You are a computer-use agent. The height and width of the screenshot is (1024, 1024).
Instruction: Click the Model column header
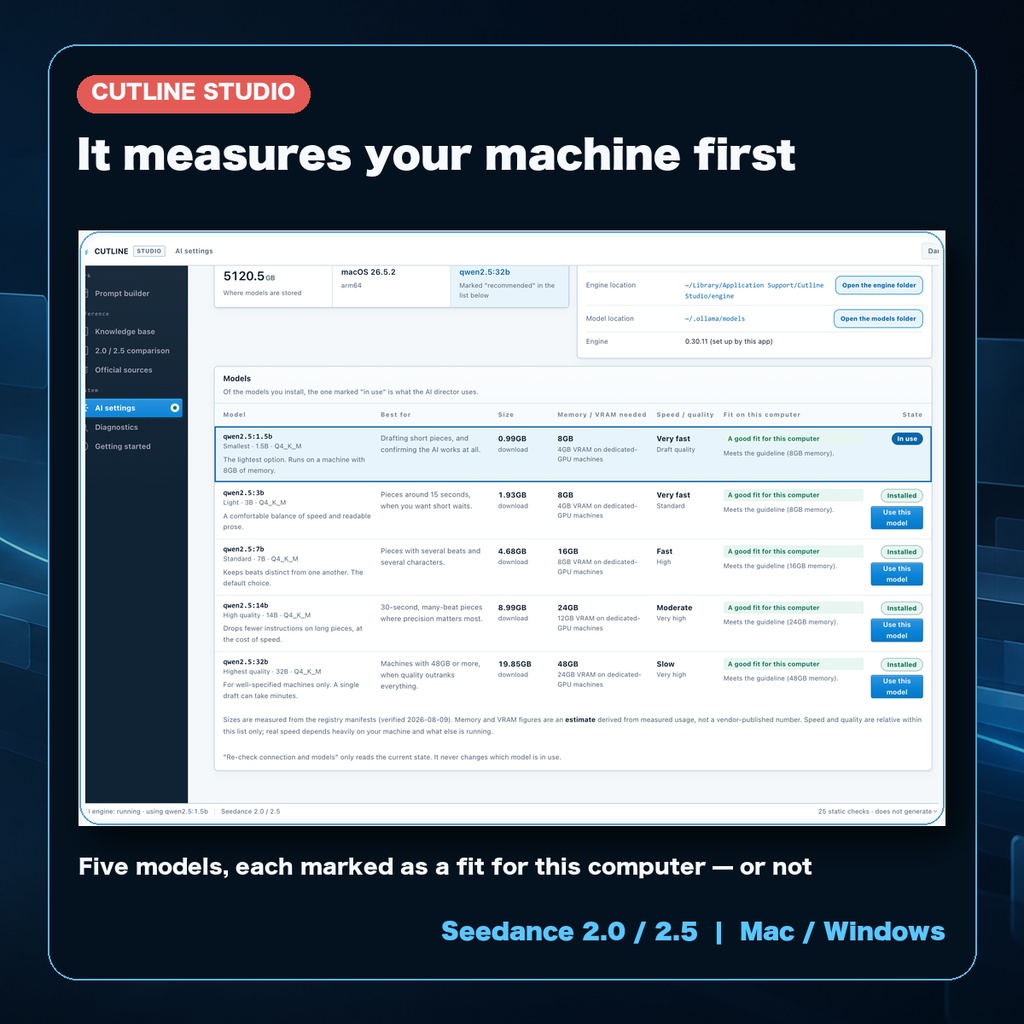coord(234,415)
